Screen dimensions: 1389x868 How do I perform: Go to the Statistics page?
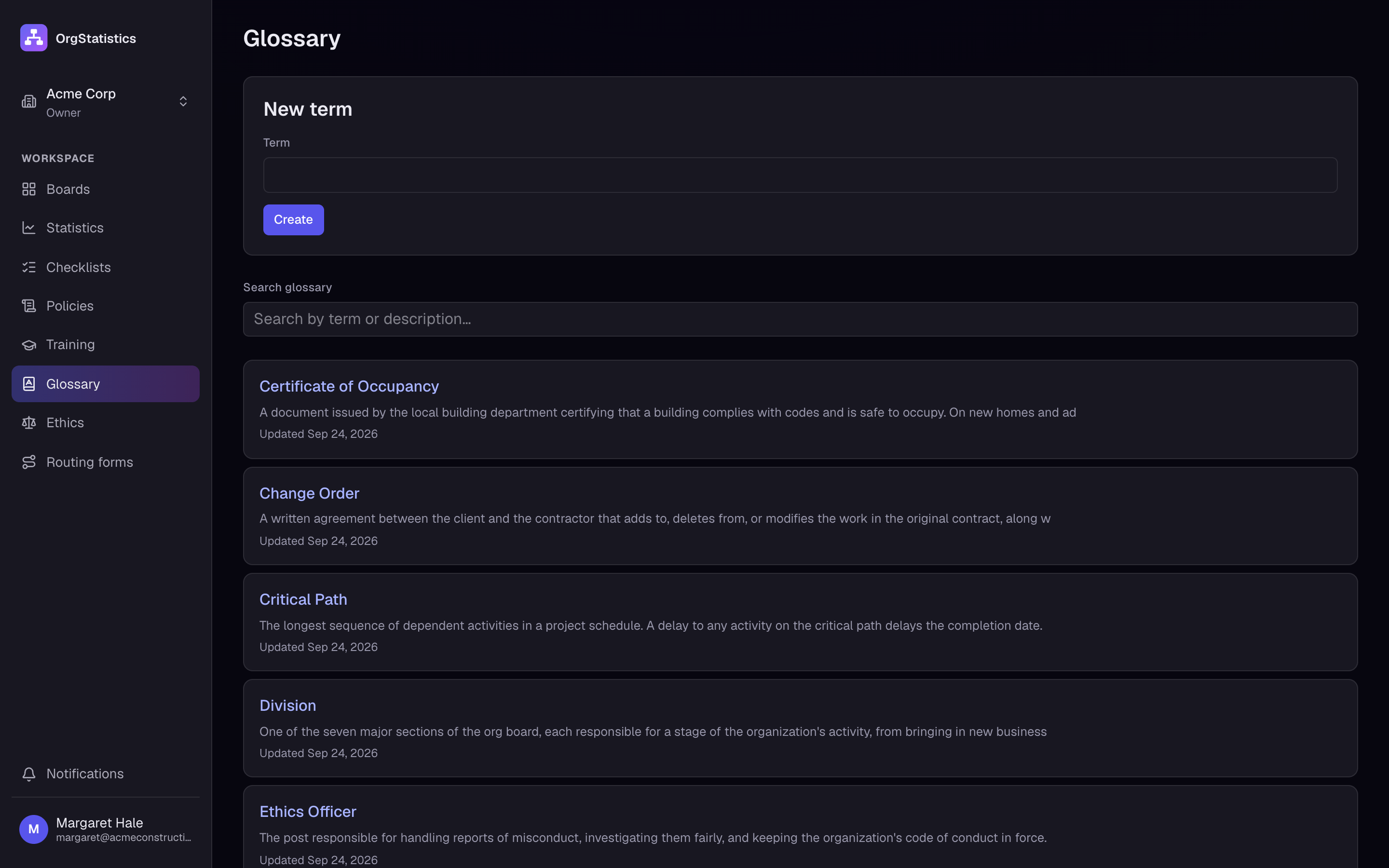[x=106, y=228]
